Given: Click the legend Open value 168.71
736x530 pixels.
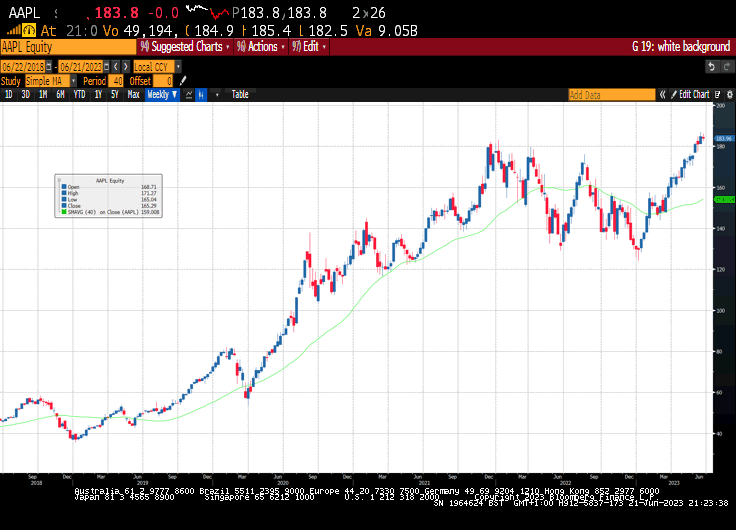Looking at the screenshot, I should (x=148, y=187).
